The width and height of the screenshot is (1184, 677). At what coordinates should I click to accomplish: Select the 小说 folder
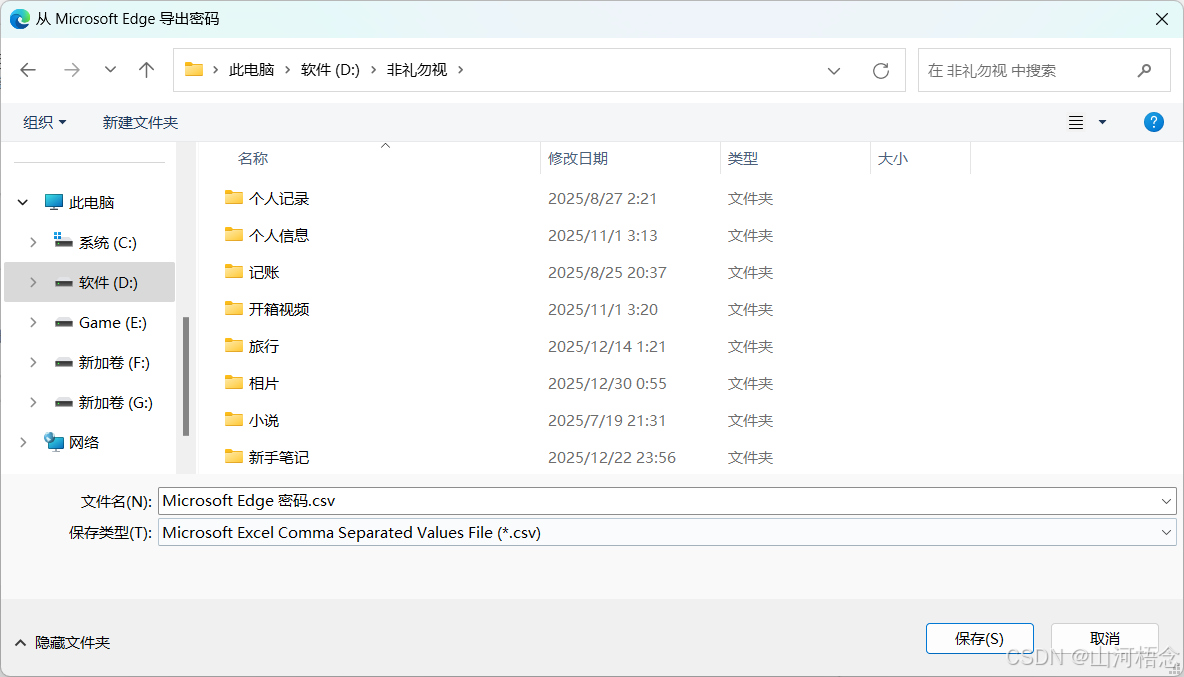(264, 420)
